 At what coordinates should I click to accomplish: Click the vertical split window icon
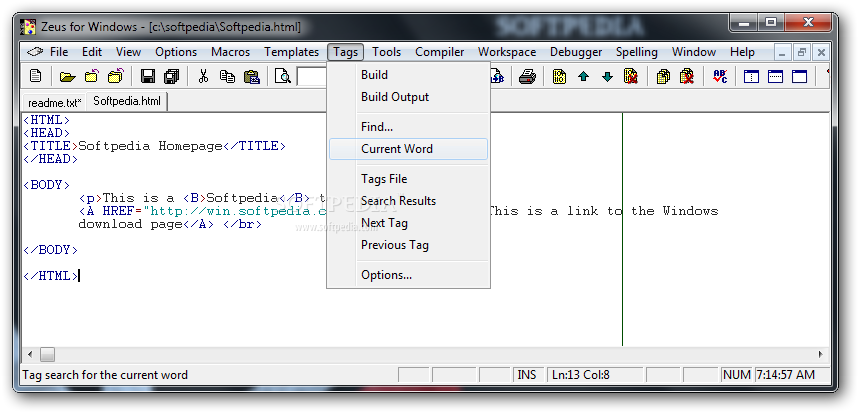point(751,76)
